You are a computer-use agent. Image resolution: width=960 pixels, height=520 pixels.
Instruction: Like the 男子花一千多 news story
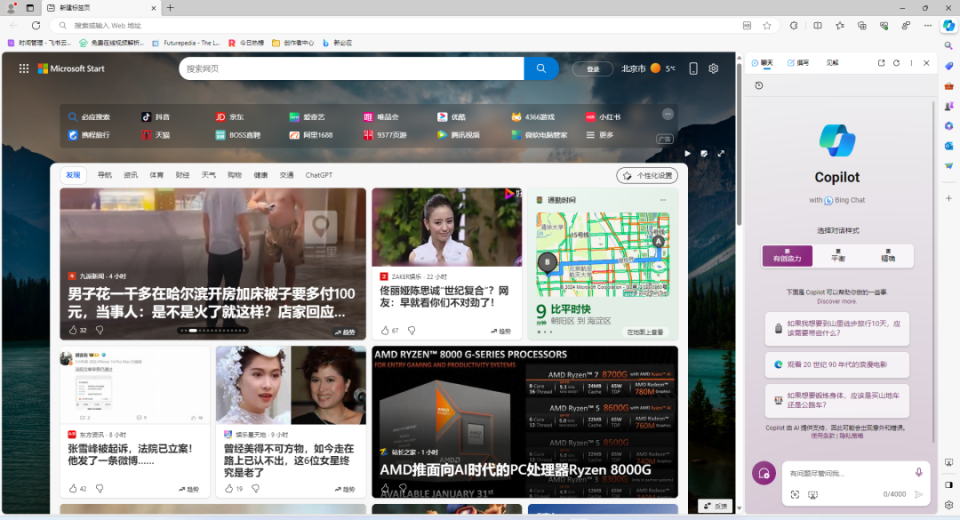coord(73,330)
